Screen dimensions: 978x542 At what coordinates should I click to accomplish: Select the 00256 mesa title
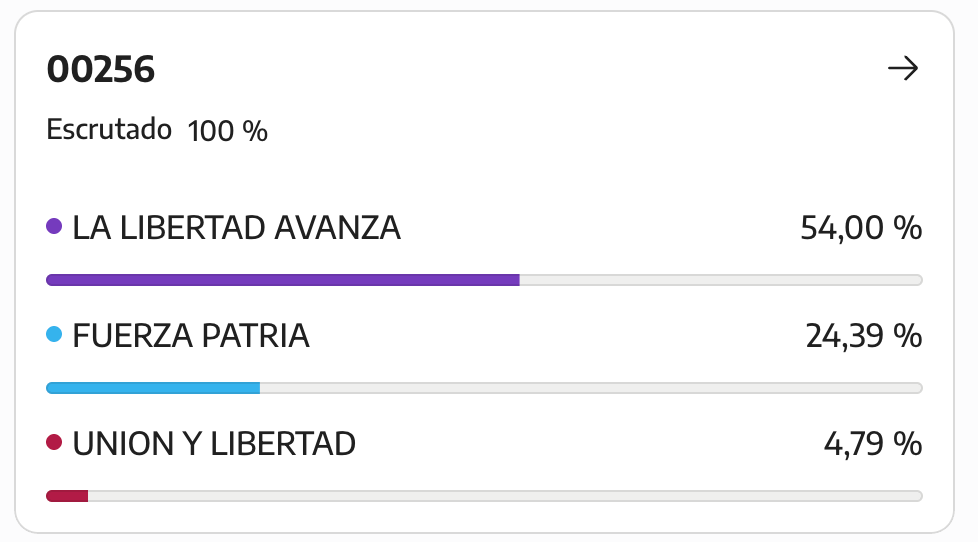(100, 69)
